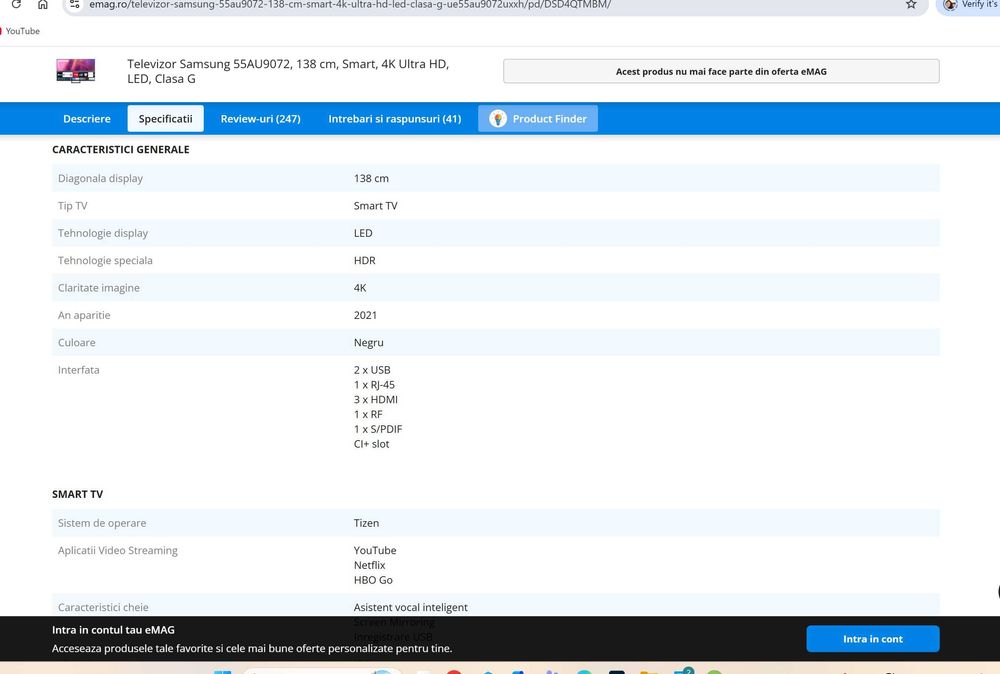
Task: Click the Diagonala display label
Action: [100, 179]
